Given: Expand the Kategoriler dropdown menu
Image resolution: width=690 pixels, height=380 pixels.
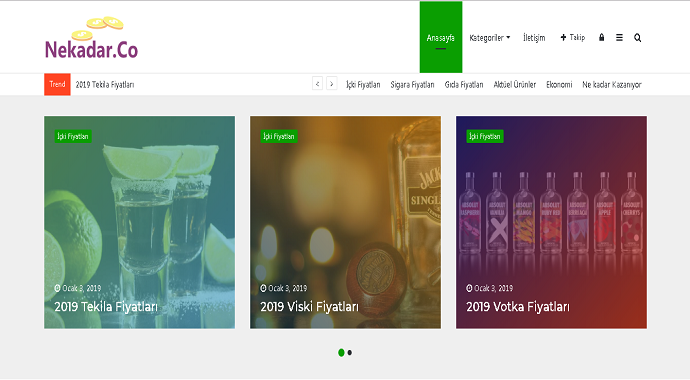Looking at the screenshot, I should (x=490, y=38).
